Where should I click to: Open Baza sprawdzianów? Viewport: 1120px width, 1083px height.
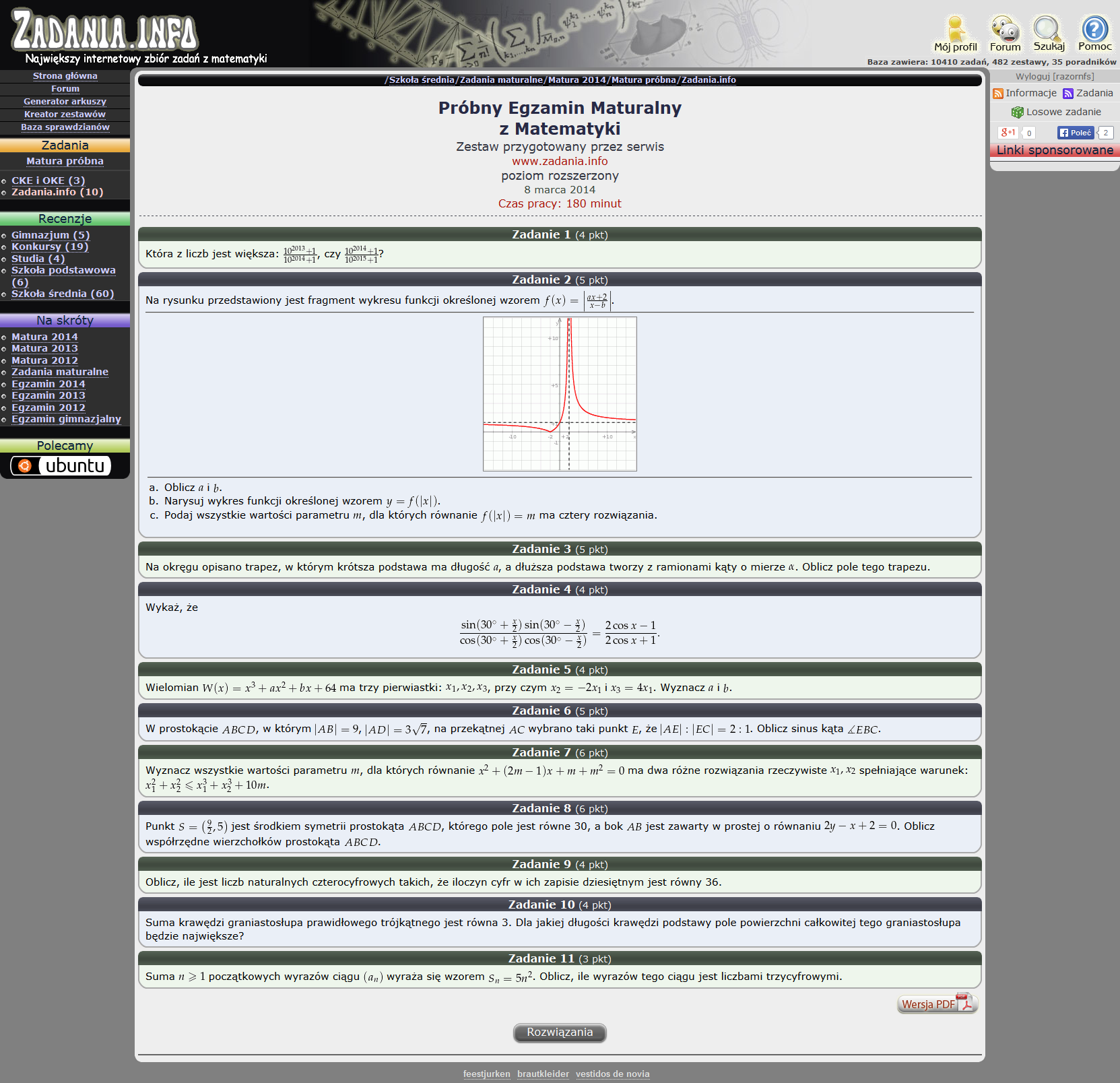pyautogui.click(x=65, y=127)
